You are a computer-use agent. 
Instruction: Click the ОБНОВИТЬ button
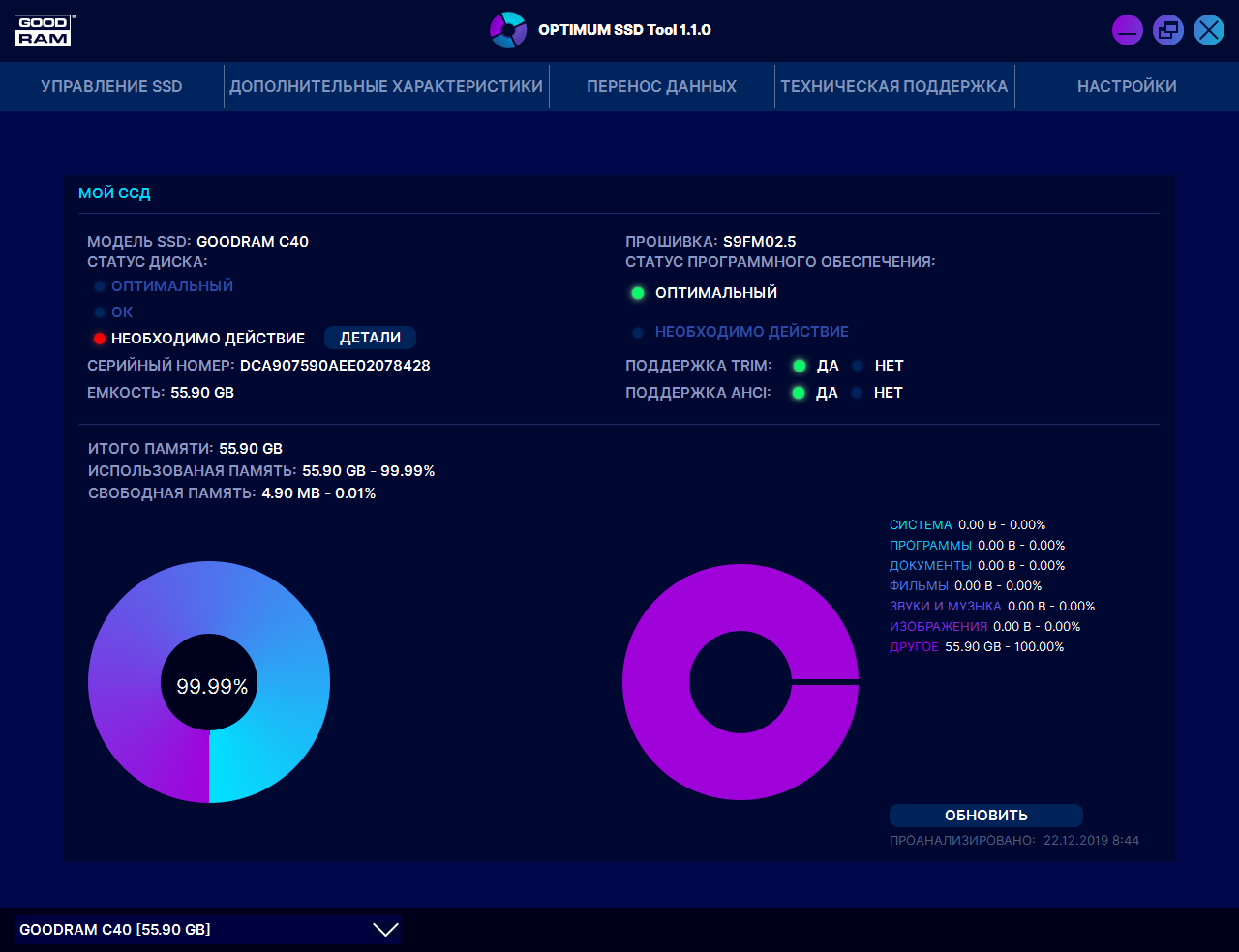coord(986,816)
